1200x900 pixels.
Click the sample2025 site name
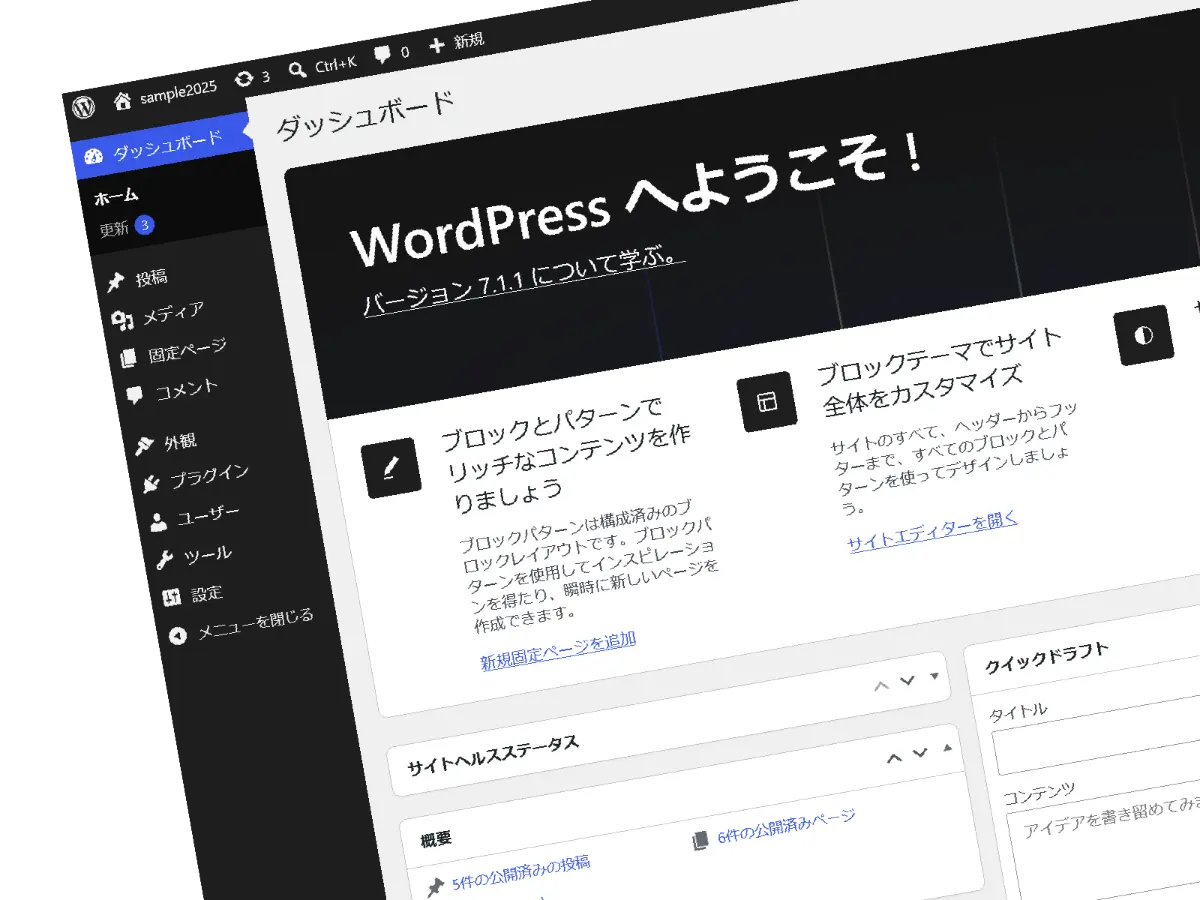tap(177, 92)
